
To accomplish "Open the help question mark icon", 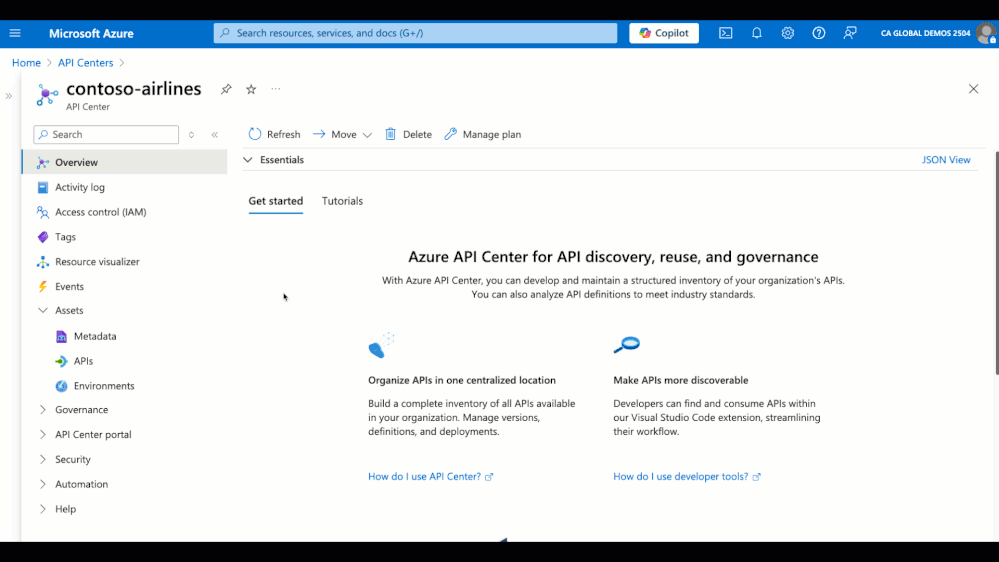I will click(x=819, y=33).
